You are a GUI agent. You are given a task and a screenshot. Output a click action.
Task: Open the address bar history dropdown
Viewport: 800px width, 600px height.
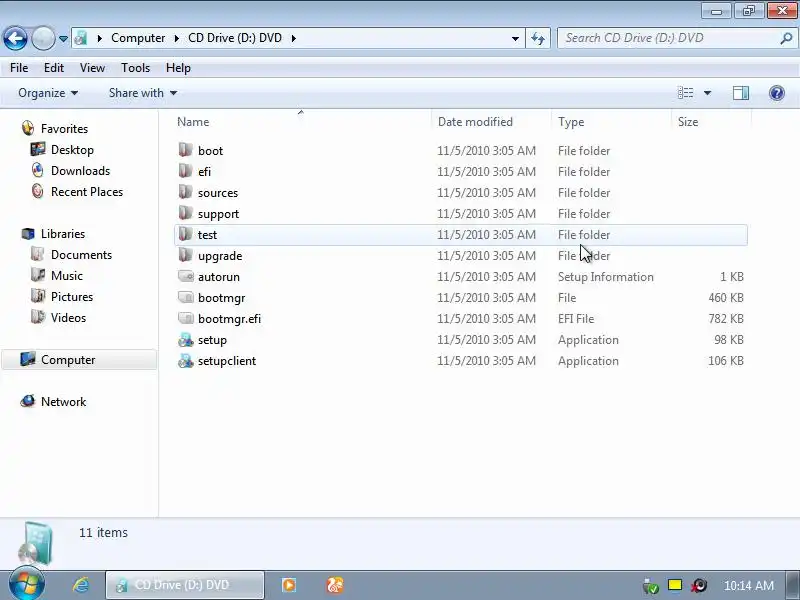click(x=515, y=39)
